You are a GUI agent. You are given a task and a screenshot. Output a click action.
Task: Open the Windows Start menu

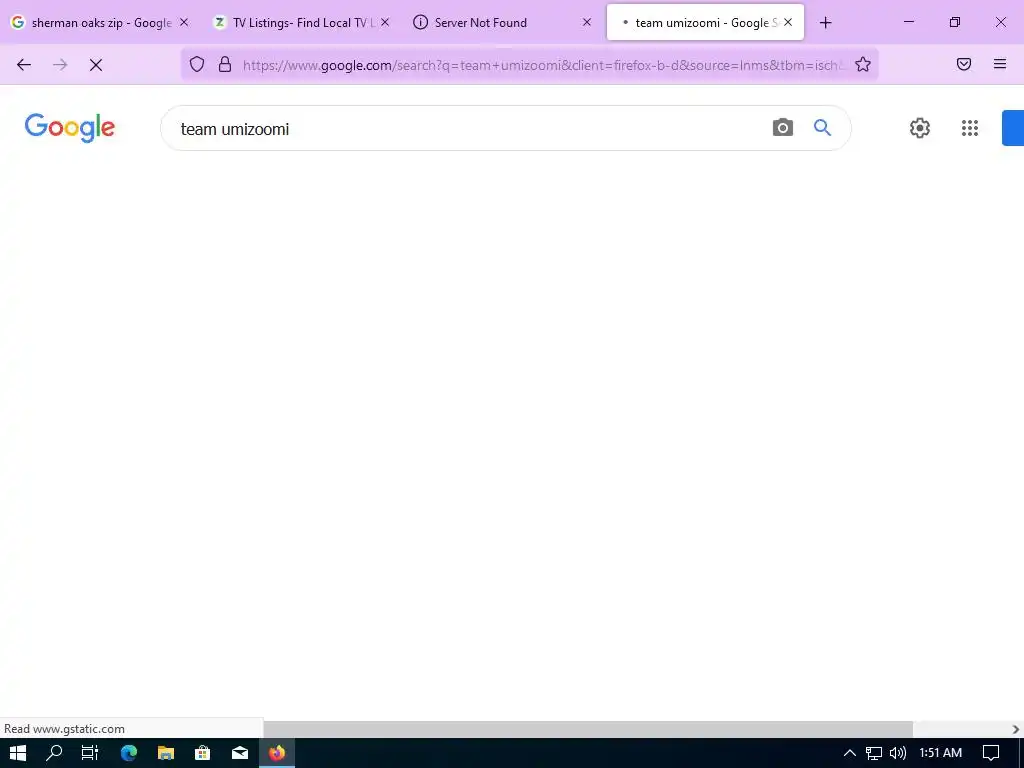click(x=18, y=753)
